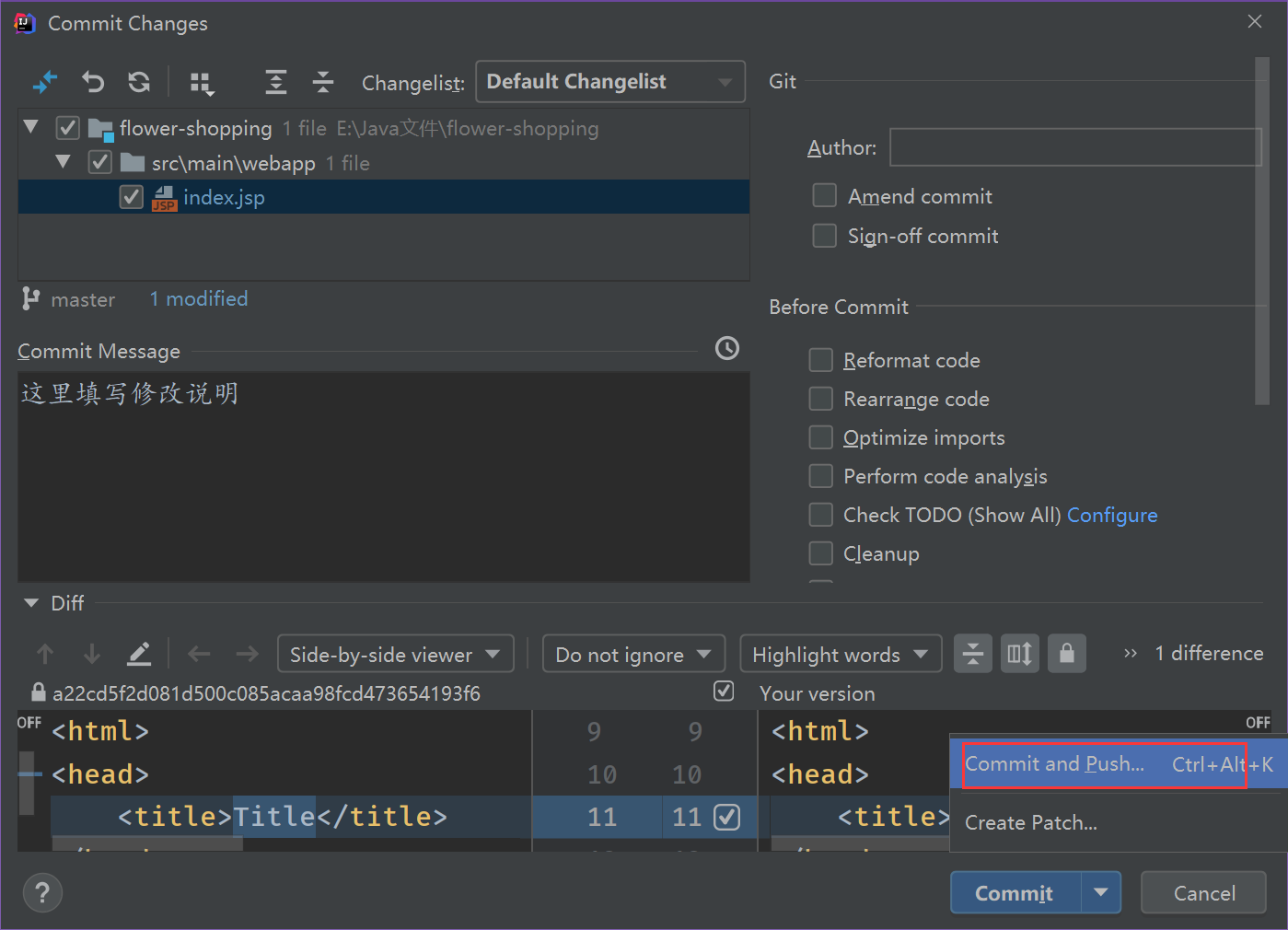Click the master branch label
This screenshot has height=930, width=1288.
[x=83, y=299]
